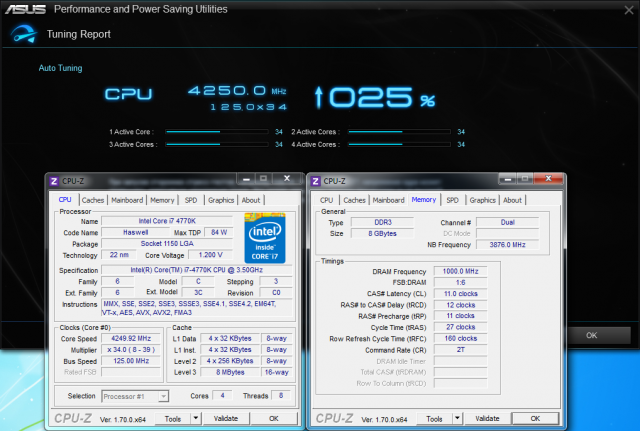Click the Core Speed 4249.92 MHz field

(x=131, y=338)
